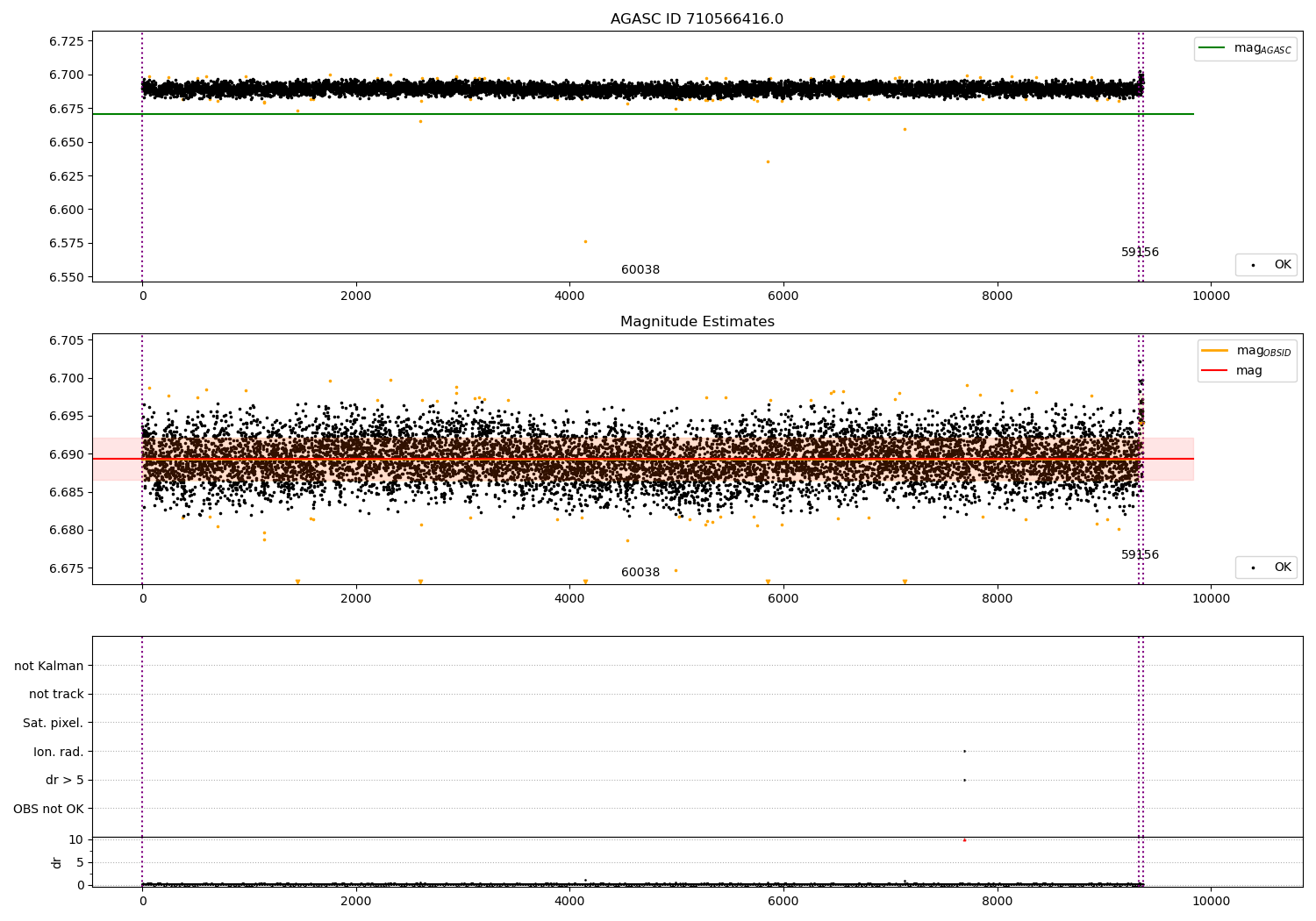This screenshot has width=1316, height=921.
Task: Click the Magnitude Estimates subplot title
Action: (x=697, y=322)
